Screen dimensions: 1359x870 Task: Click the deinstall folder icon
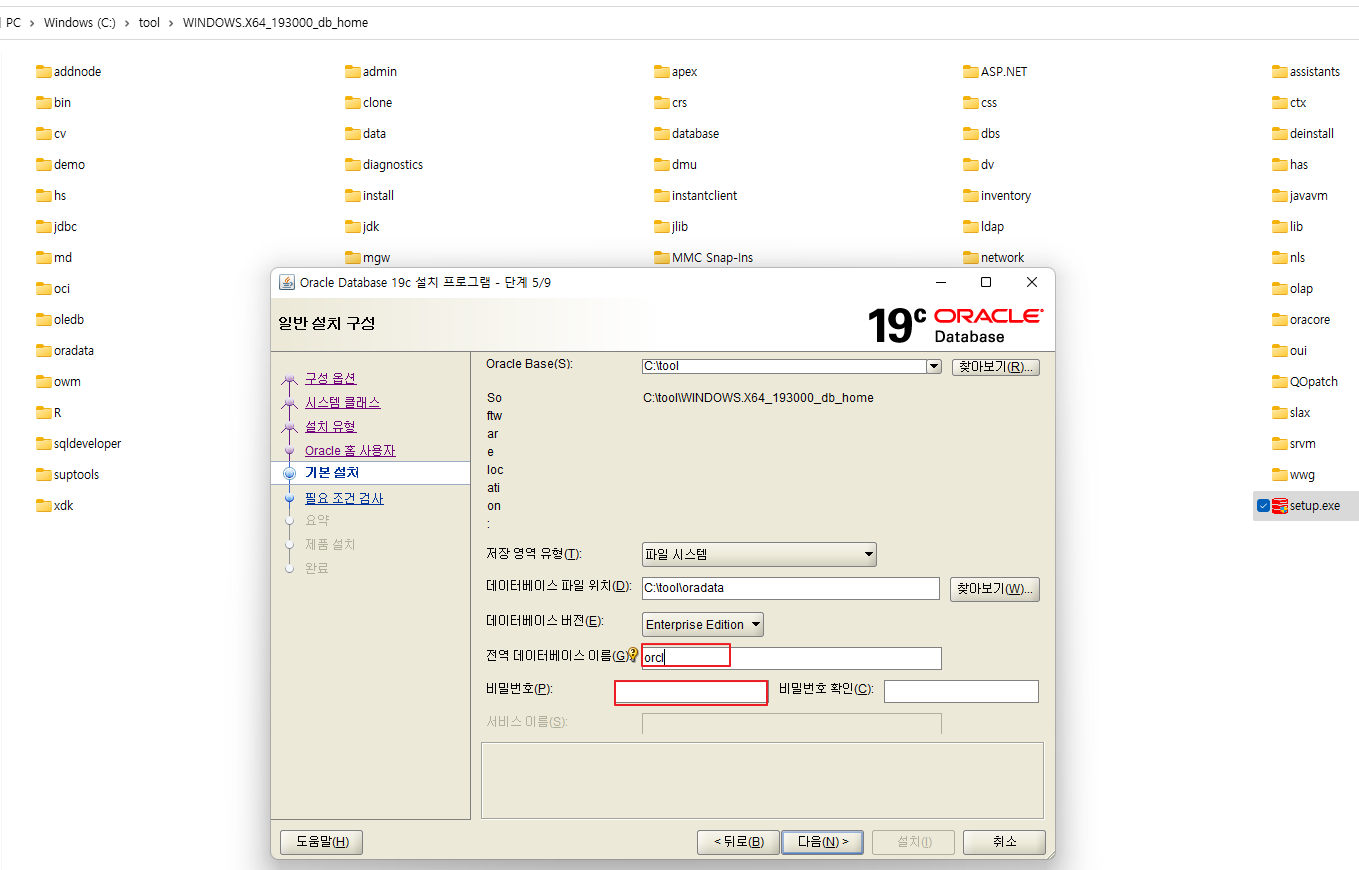[1280, 134]
